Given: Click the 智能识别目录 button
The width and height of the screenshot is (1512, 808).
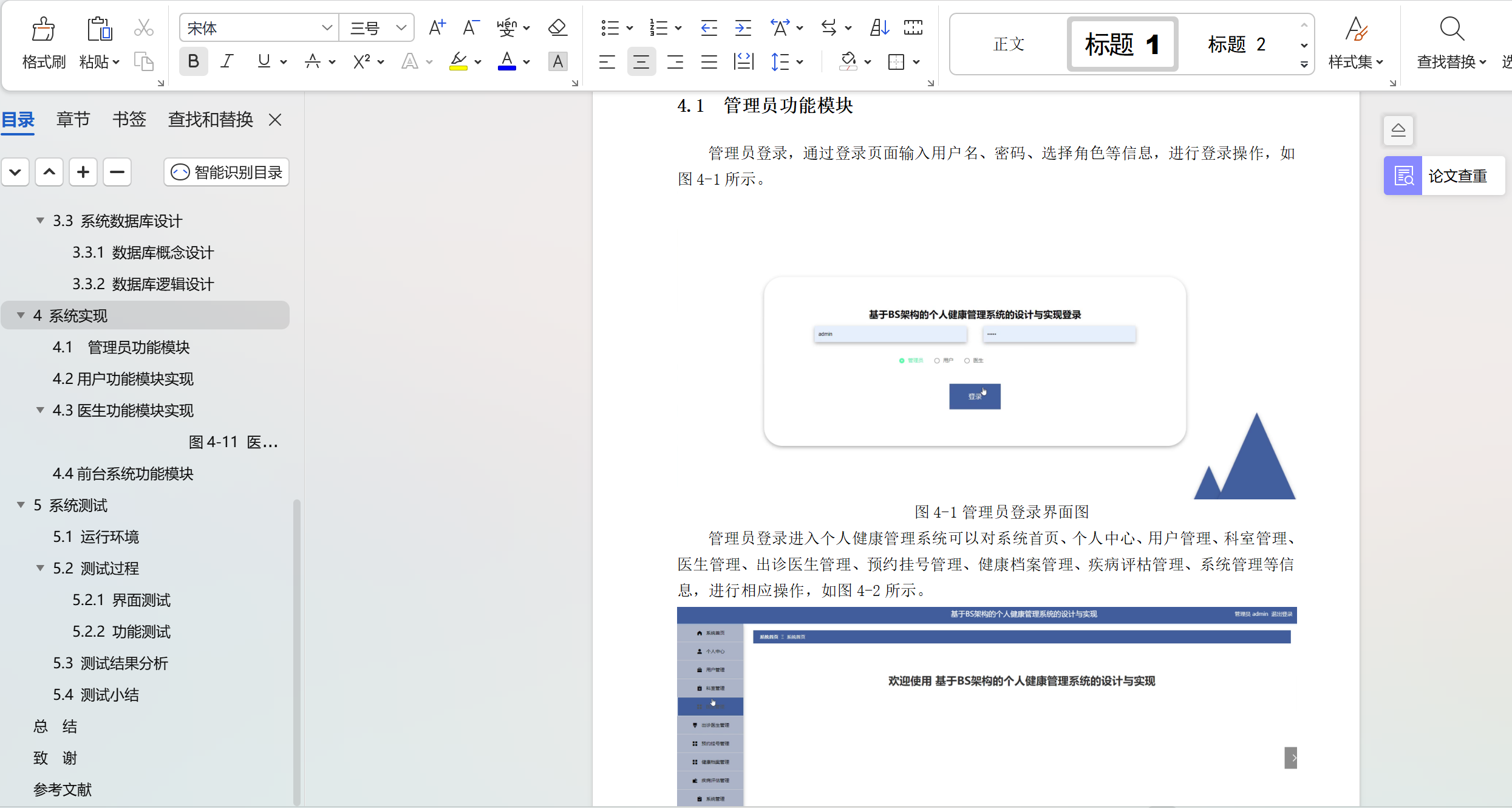Looking at the screenshot, I should [226, 173].
